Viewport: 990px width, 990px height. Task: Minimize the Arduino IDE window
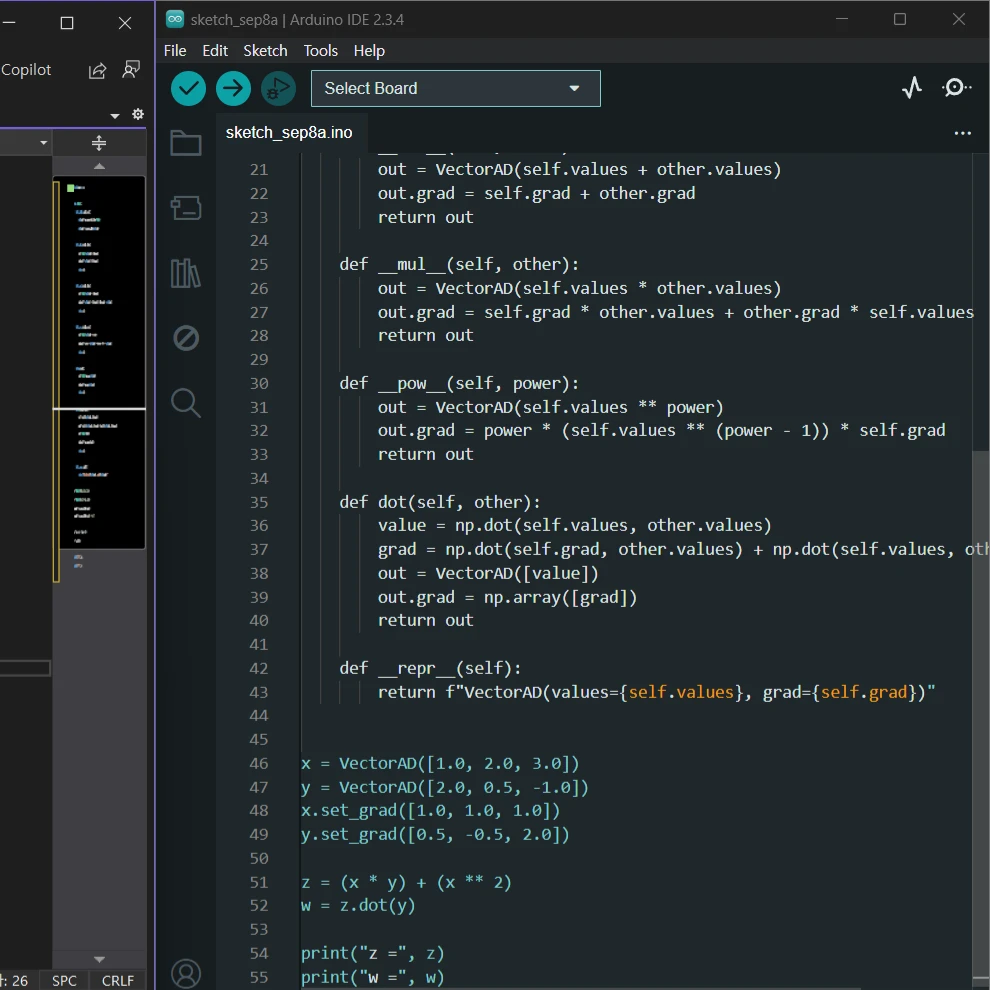click(842, 20)
